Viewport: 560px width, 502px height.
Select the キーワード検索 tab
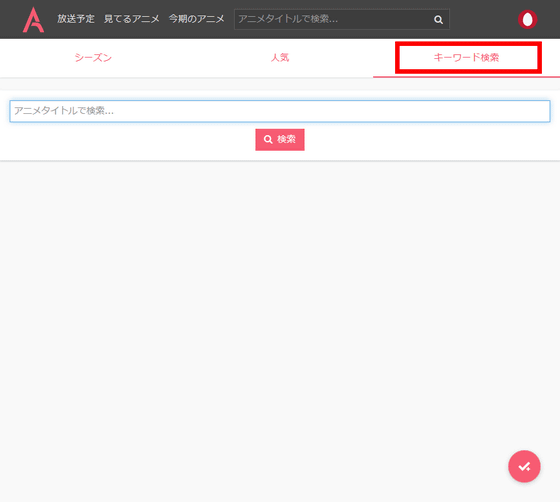(x=466, y=58)
